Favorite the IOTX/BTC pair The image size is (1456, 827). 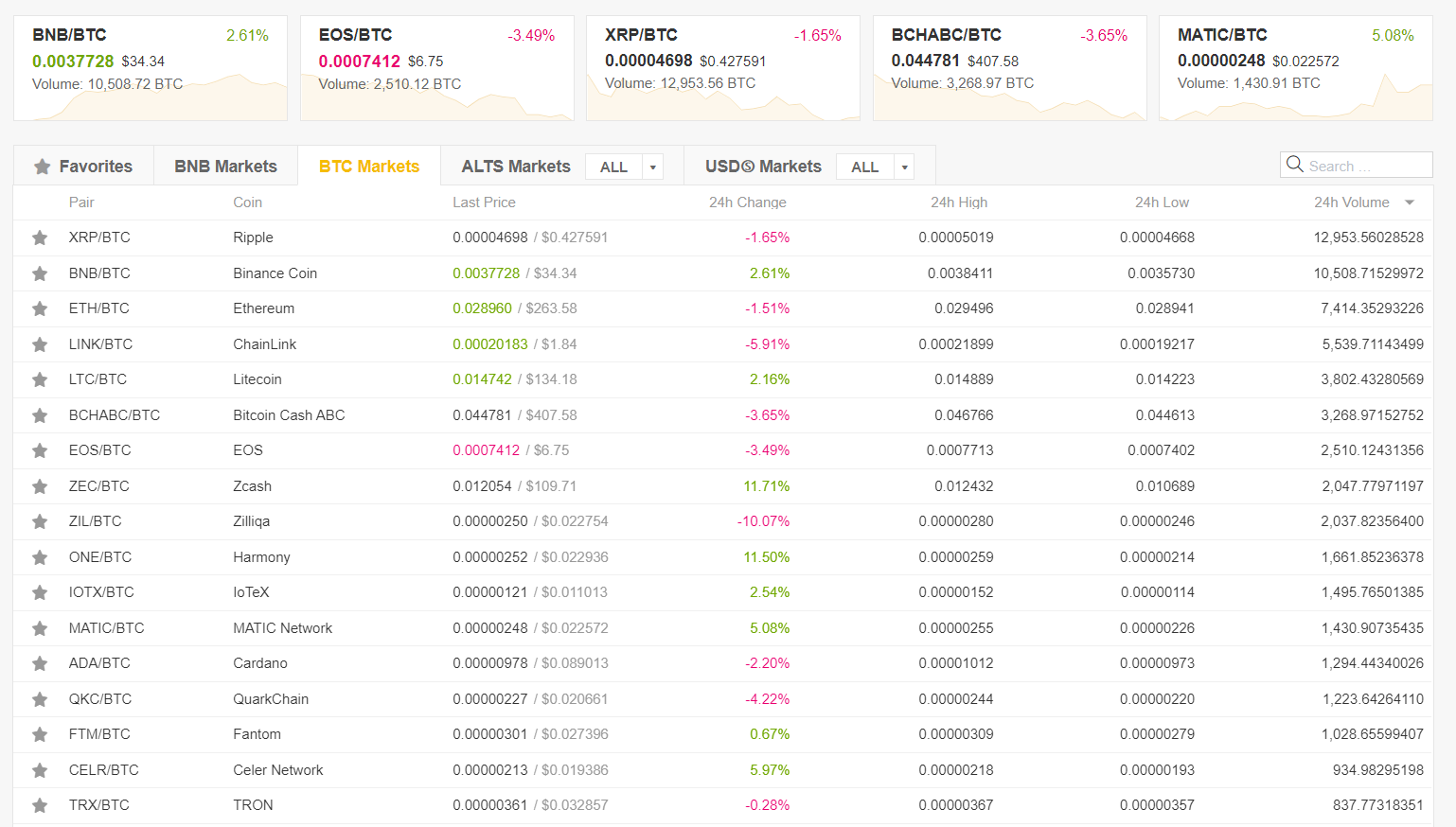40,593
